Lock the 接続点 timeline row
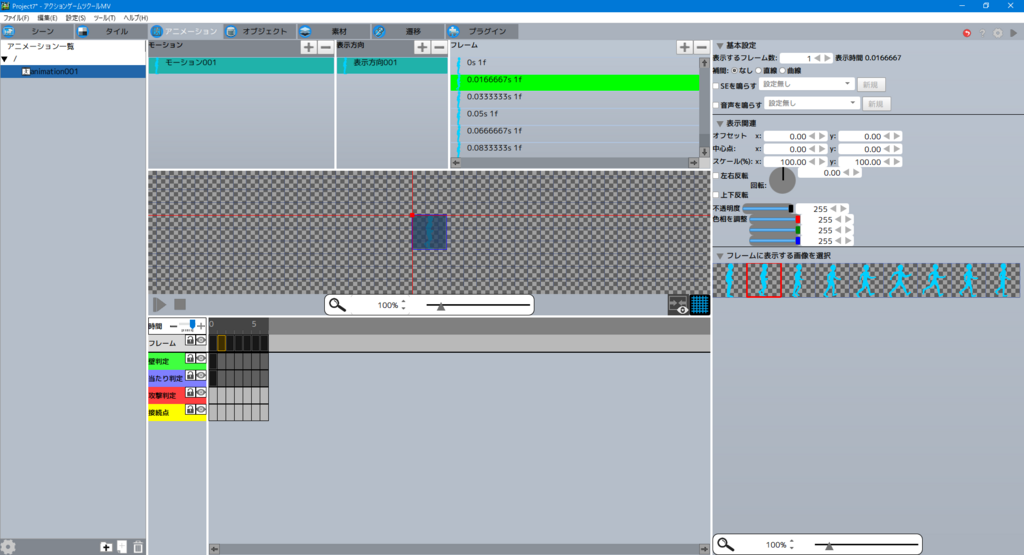The image size is (1024, 555). click(x=190, y=409)
